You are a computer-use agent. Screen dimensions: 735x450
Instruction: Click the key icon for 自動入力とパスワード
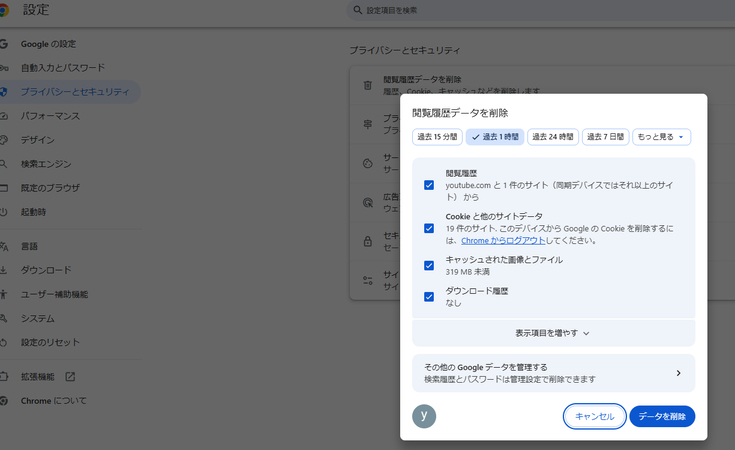click(x=4, y=68)
